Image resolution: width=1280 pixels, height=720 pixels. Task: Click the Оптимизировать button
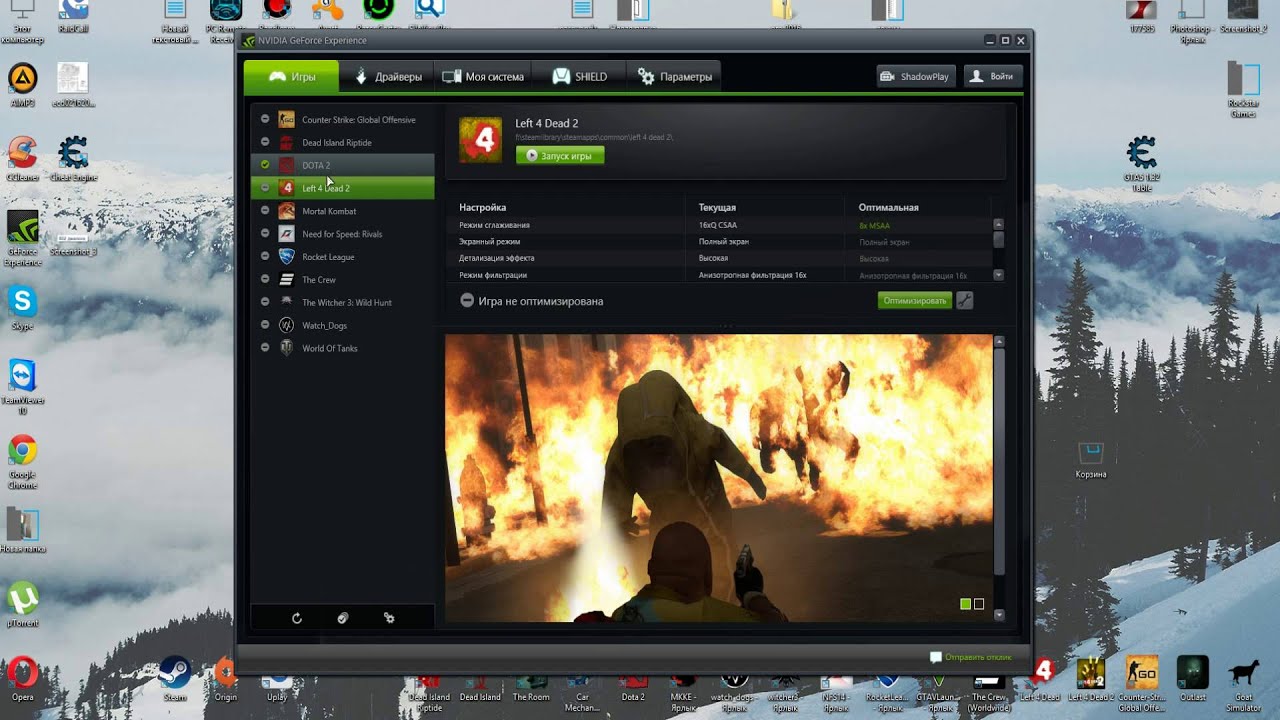(x=915, y=300)
